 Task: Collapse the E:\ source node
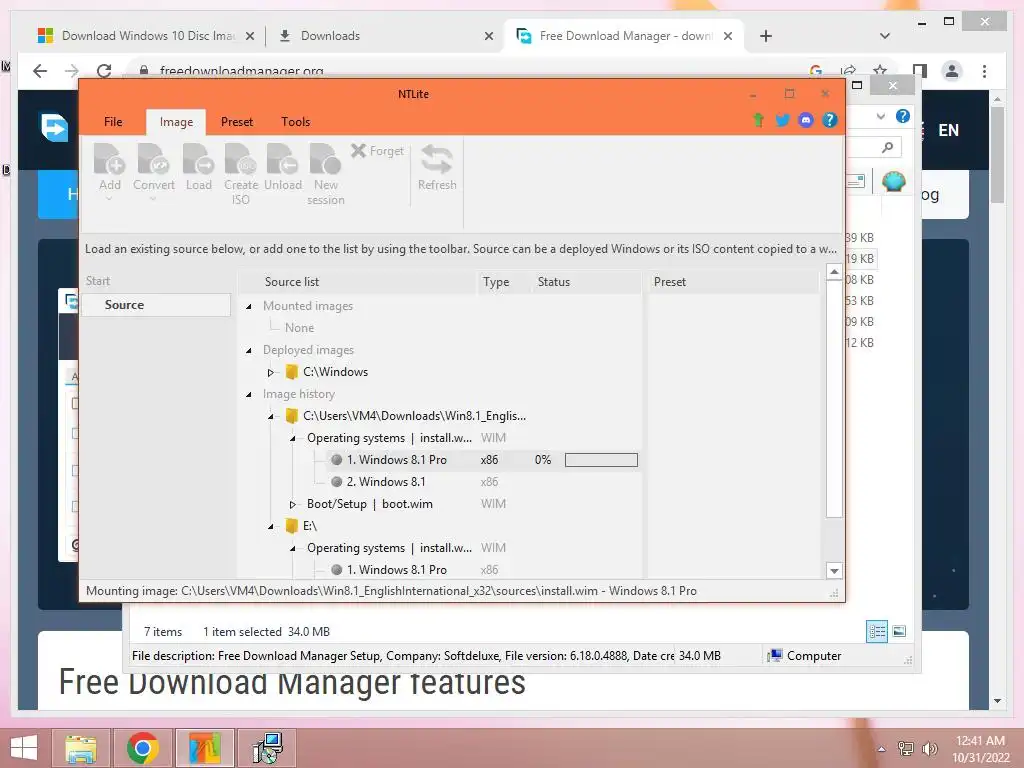point(270,526)
